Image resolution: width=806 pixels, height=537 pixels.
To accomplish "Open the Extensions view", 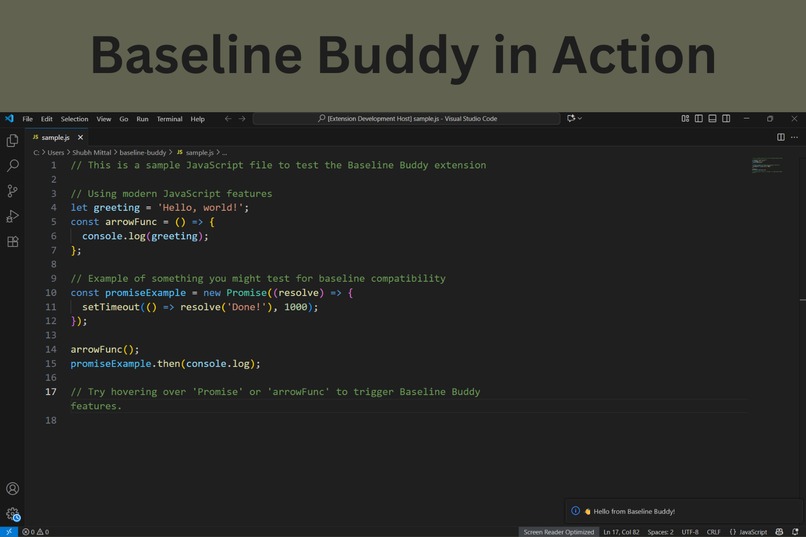I will pyautogui.click(x=12, y=242).
